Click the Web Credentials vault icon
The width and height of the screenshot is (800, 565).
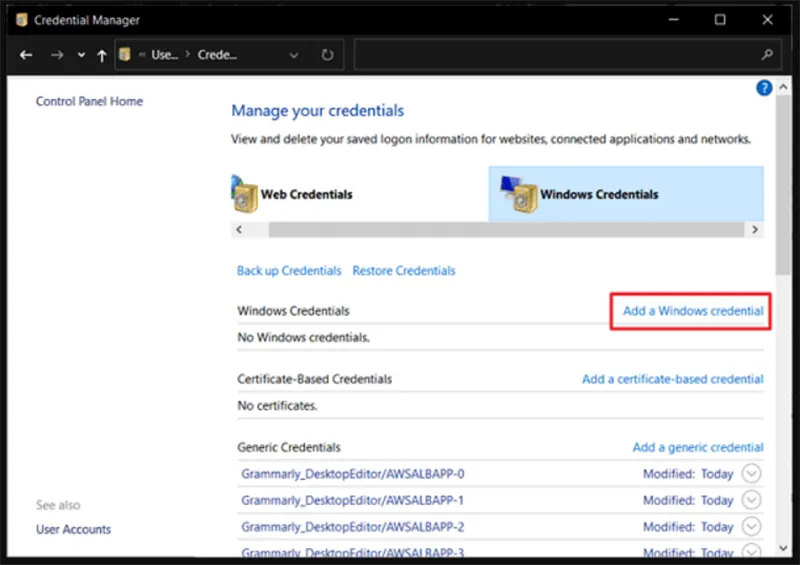(245, 194)
